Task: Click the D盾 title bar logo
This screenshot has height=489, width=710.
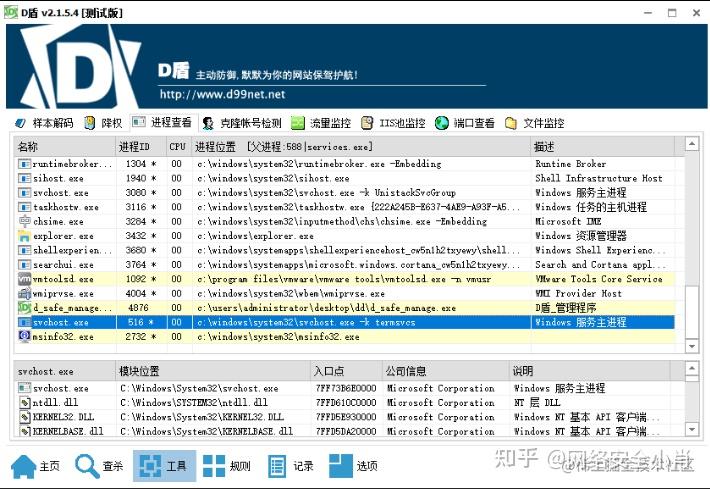Action: pos(10,12)
